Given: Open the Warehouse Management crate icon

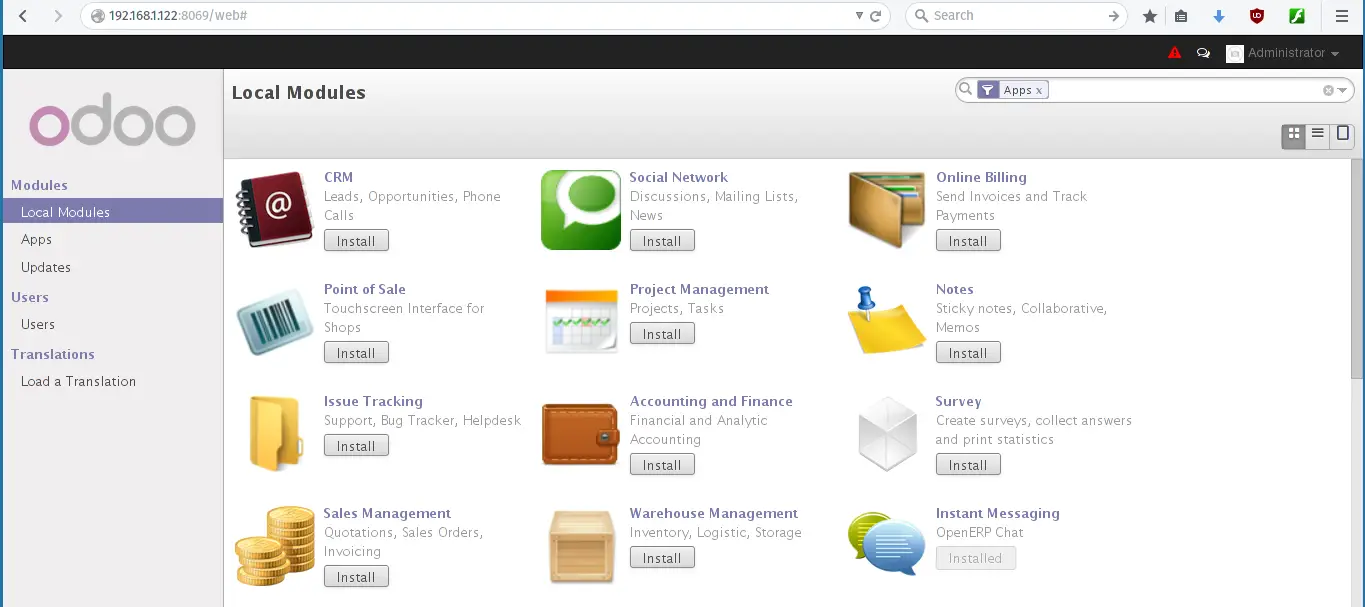Looking at the screenshot, I should (x=581, y=546).
